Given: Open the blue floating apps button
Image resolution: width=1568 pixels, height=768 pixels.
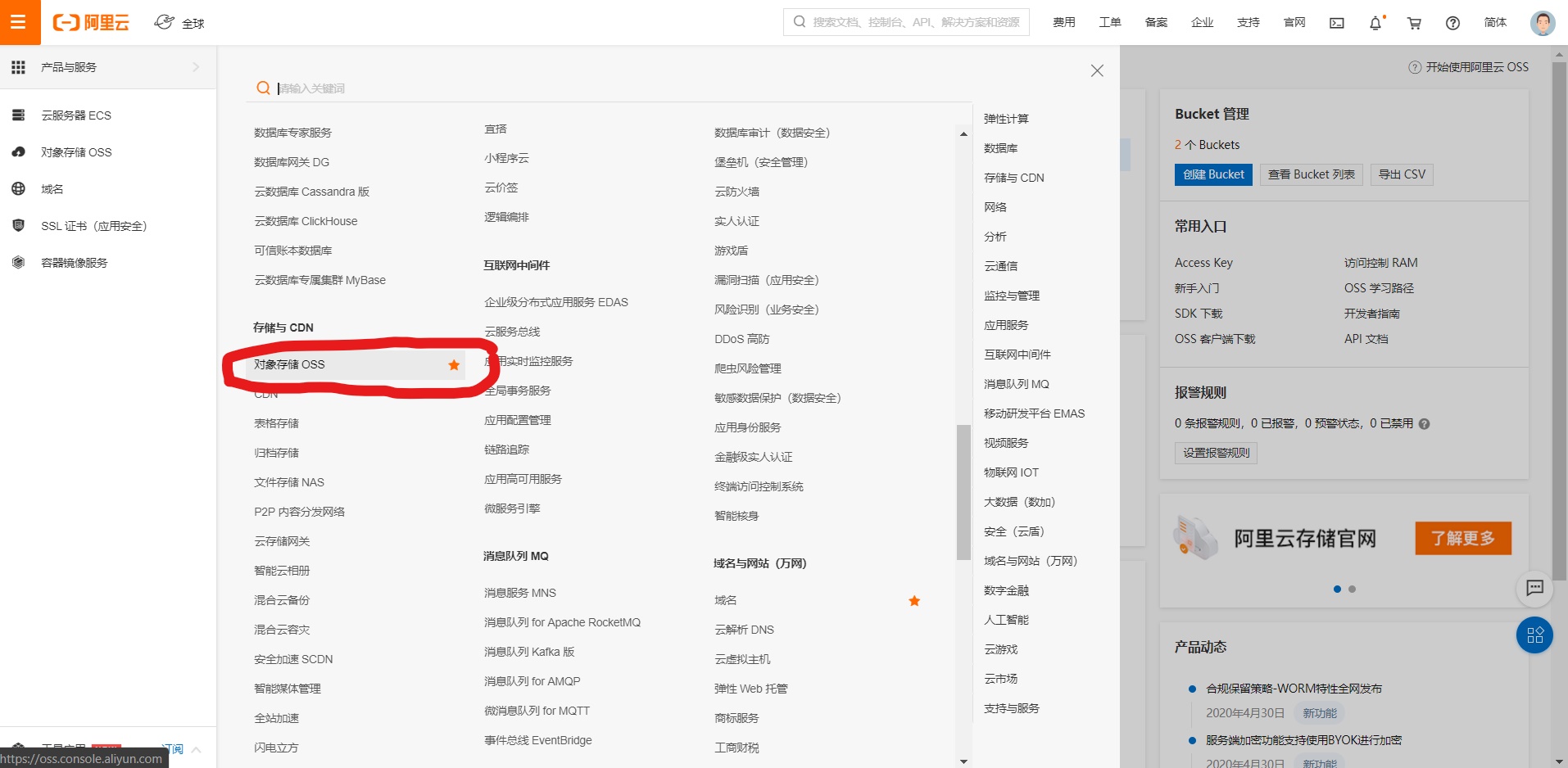Looking at the screenshot, I should [x=1534, y=635].
